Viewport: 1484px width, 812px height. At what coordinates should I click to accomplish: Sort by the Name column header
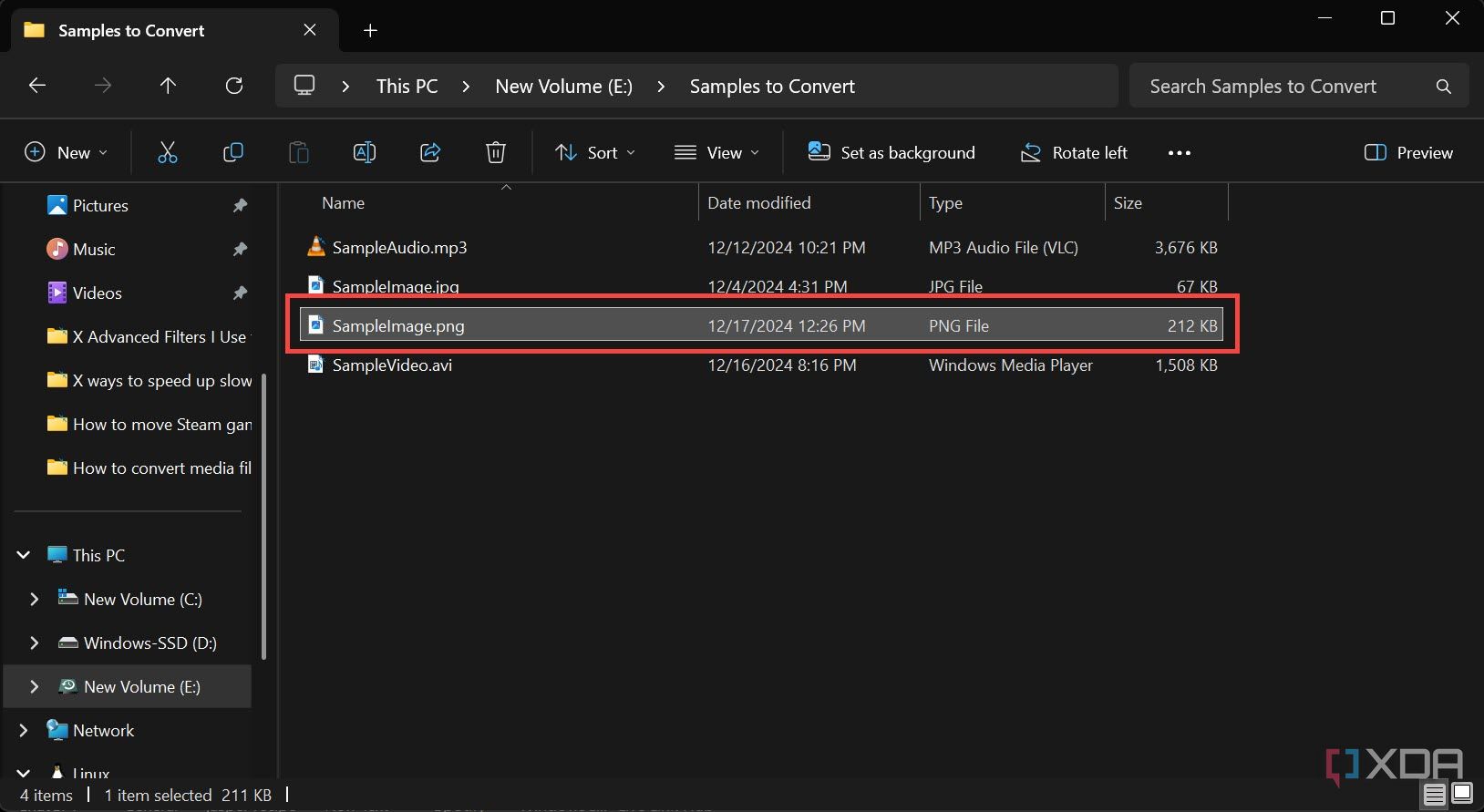pos(343,203)
